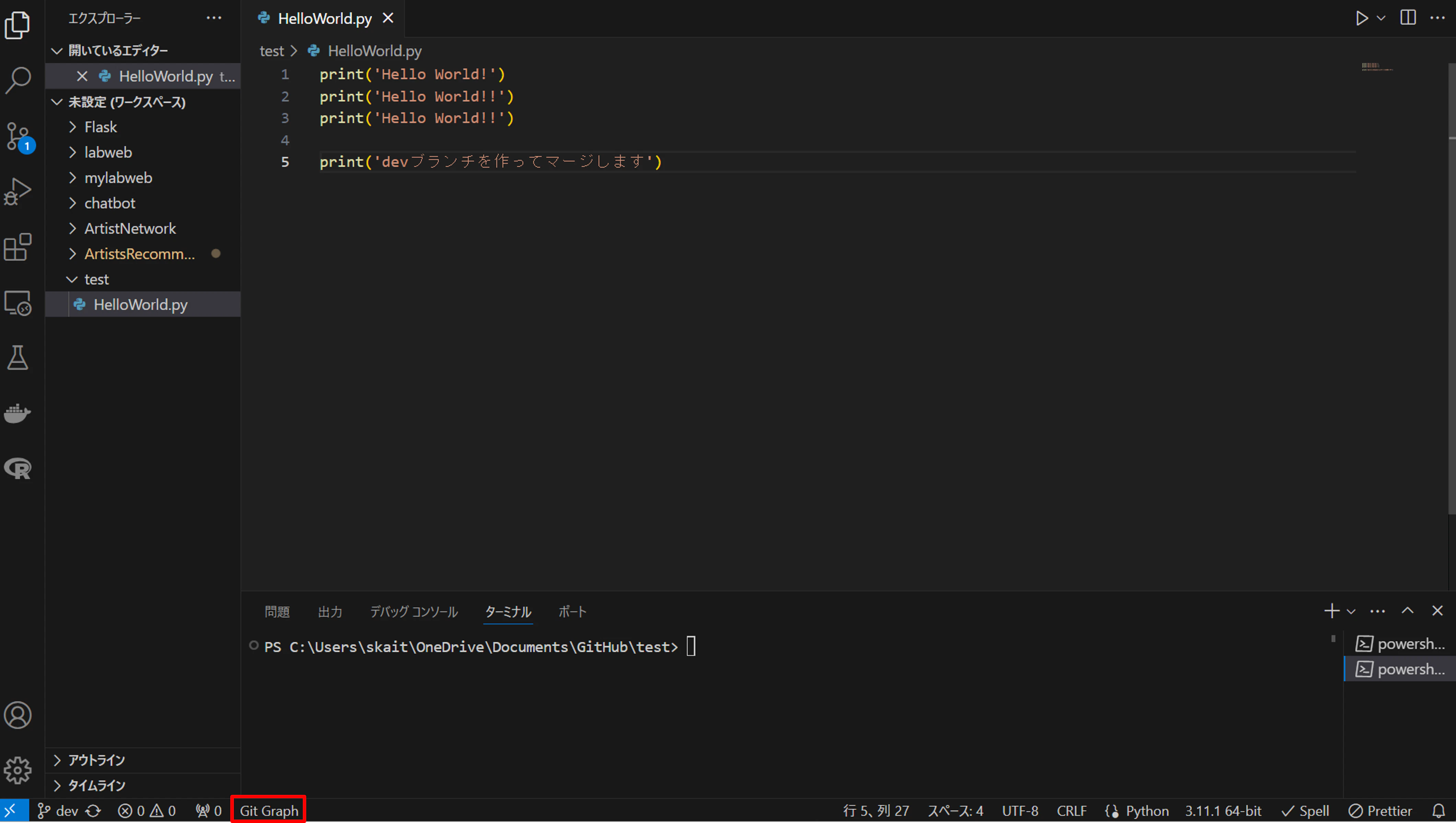Open the Docker whale icon view

18,413
